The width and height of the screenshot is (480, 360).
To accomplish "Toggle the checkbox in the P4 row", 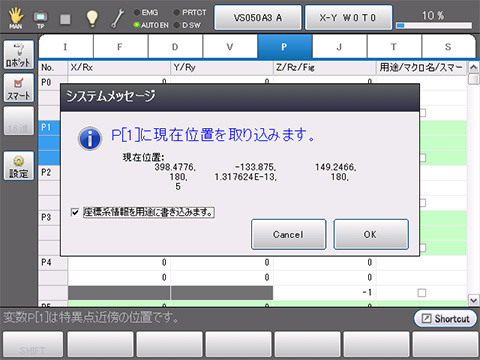I will (x=422, y=293).
